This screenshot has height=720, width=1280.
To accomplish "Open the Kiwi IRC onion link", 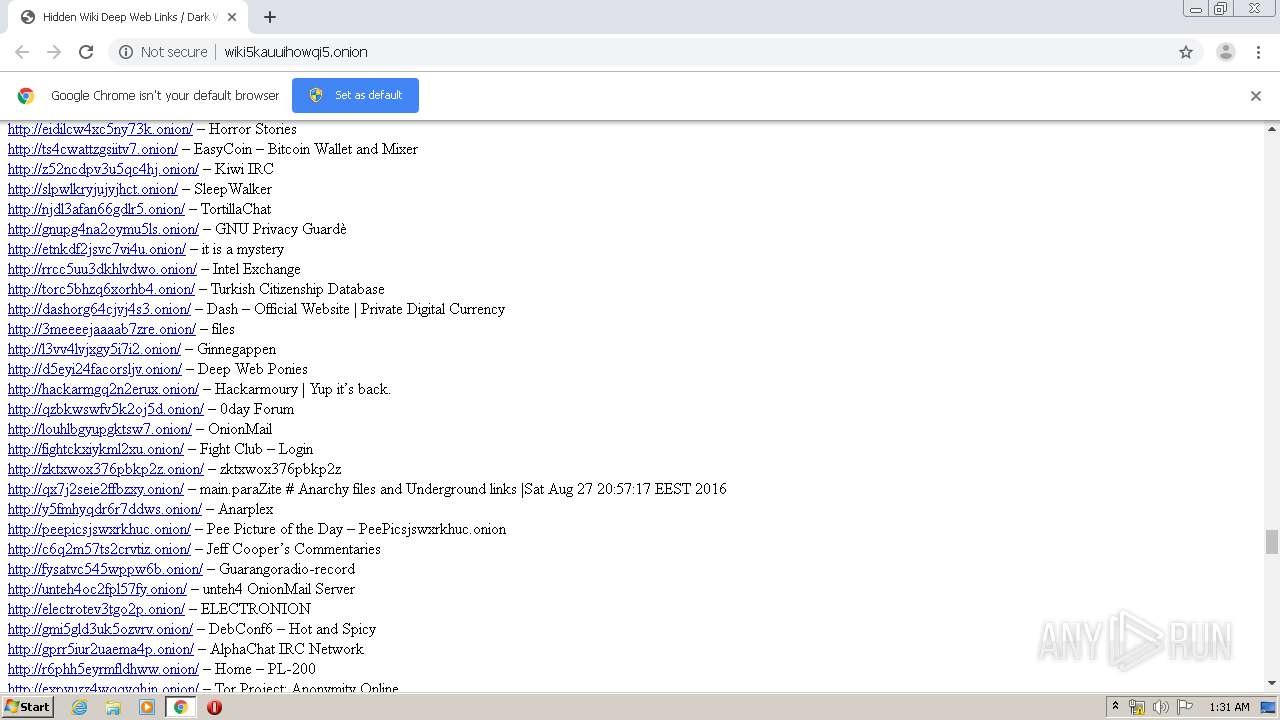I will (x=103, y=169).
